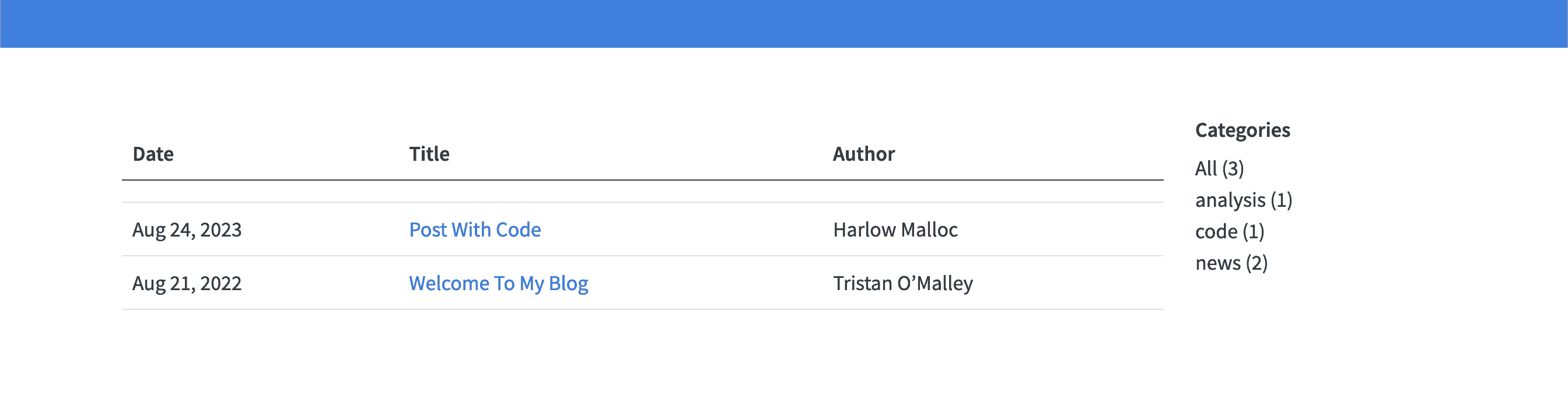Click the blank gap above the Categories heading
1568x402 pixels.
(1242, 85)
